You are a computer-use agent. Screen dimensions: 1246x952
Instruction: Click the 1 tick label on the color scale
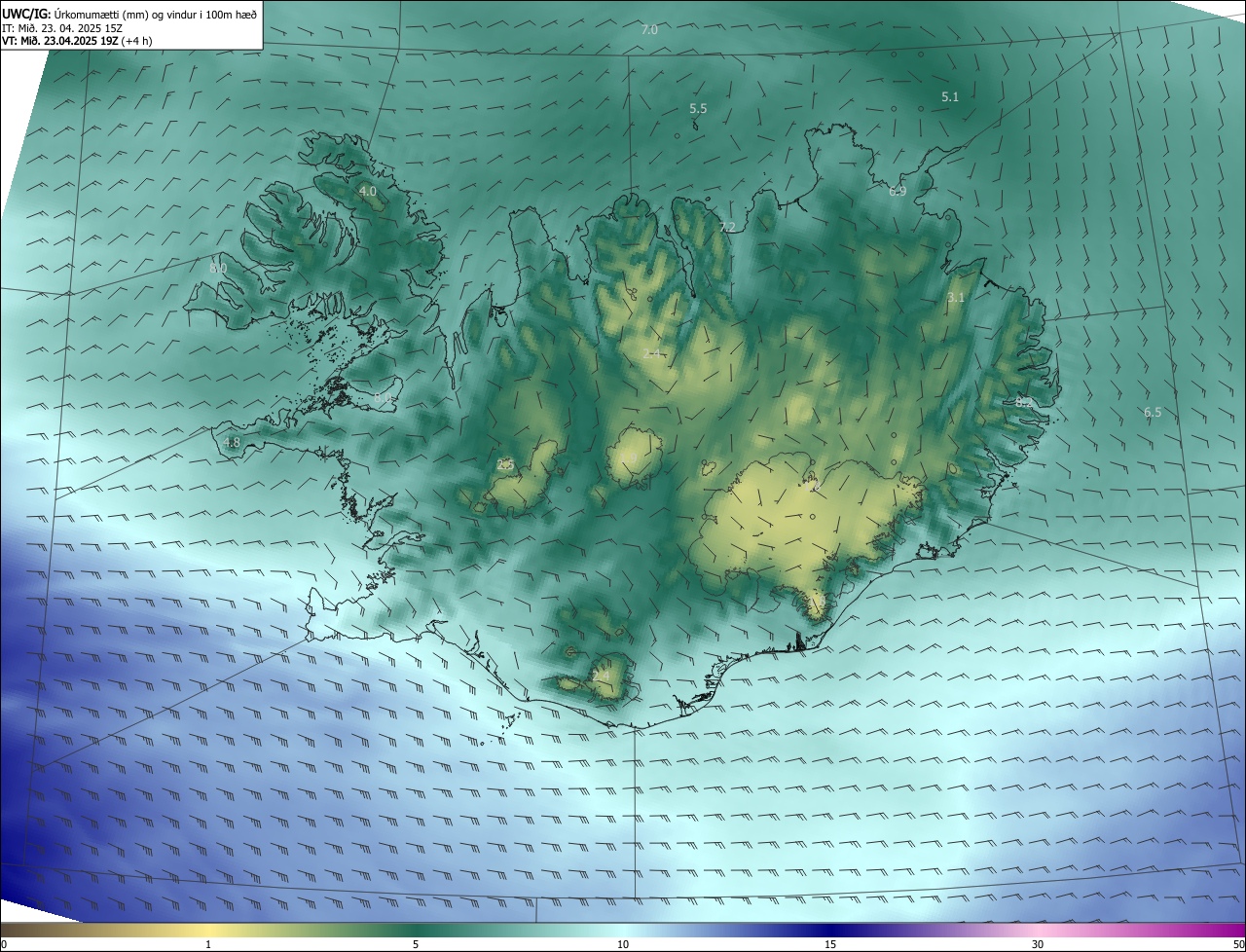click(208, 945)
